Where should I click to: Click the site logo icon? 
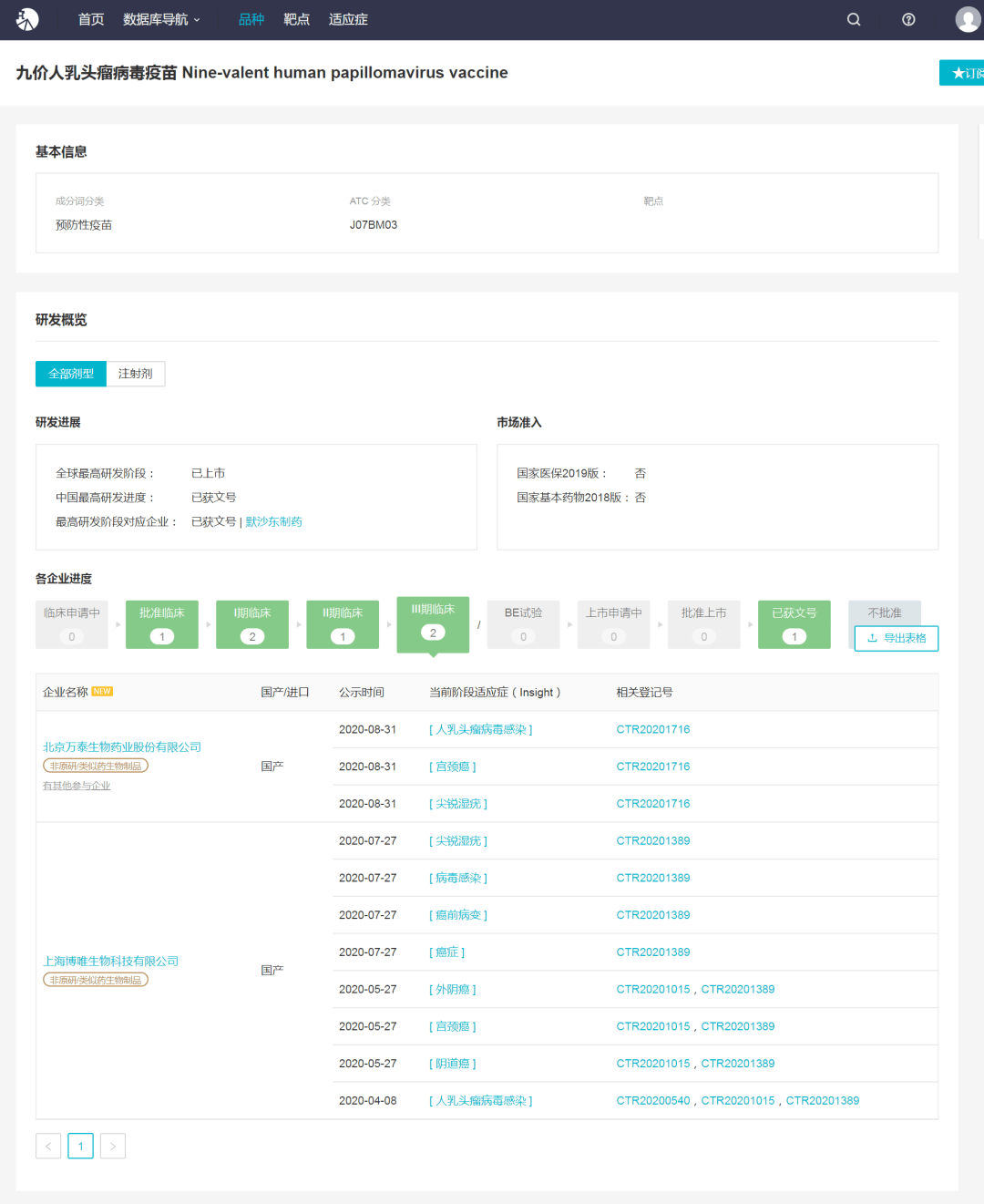point(27,19)
